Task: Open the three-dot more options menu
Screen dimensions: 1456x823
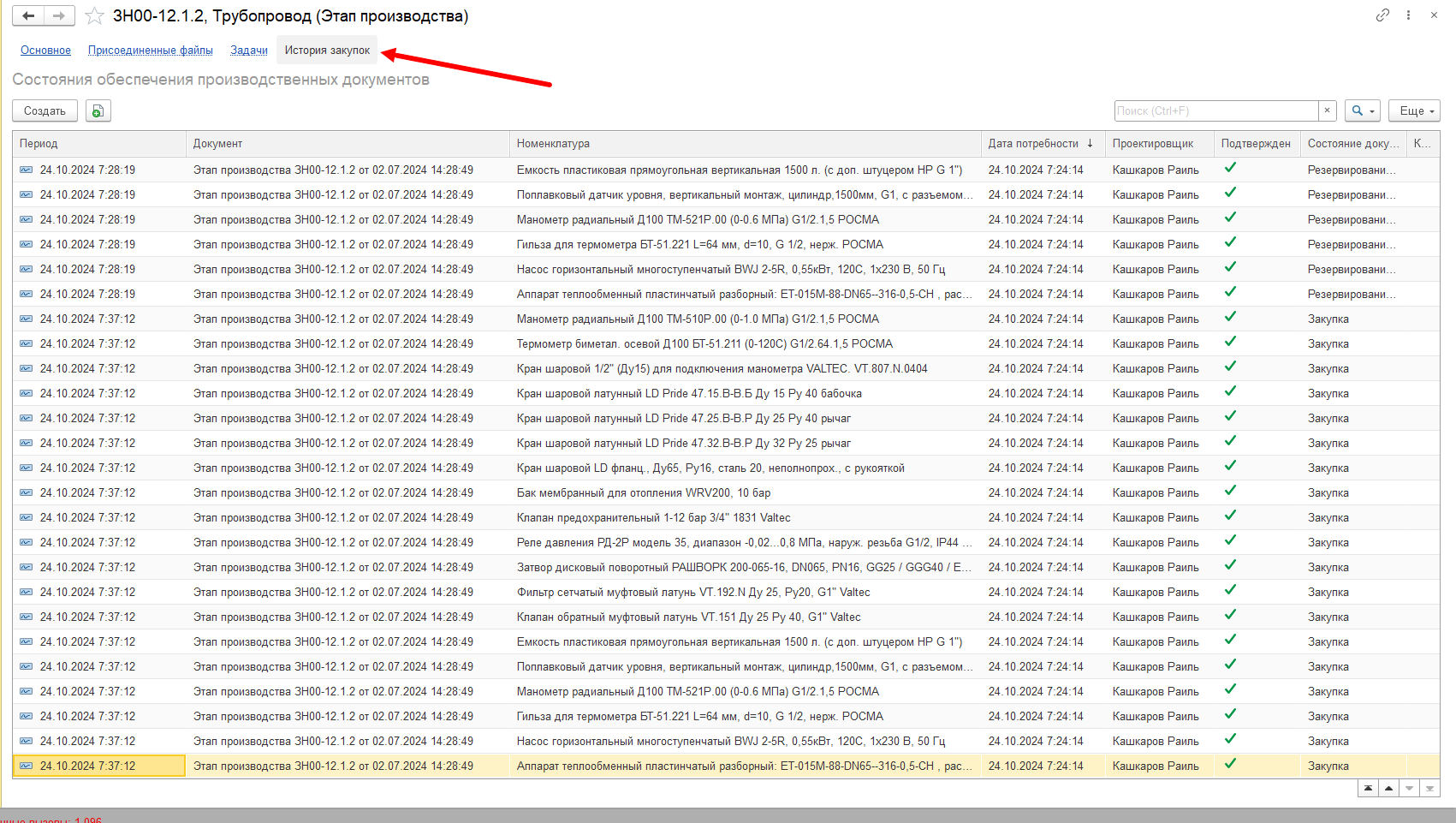Action: [1408, 15]
